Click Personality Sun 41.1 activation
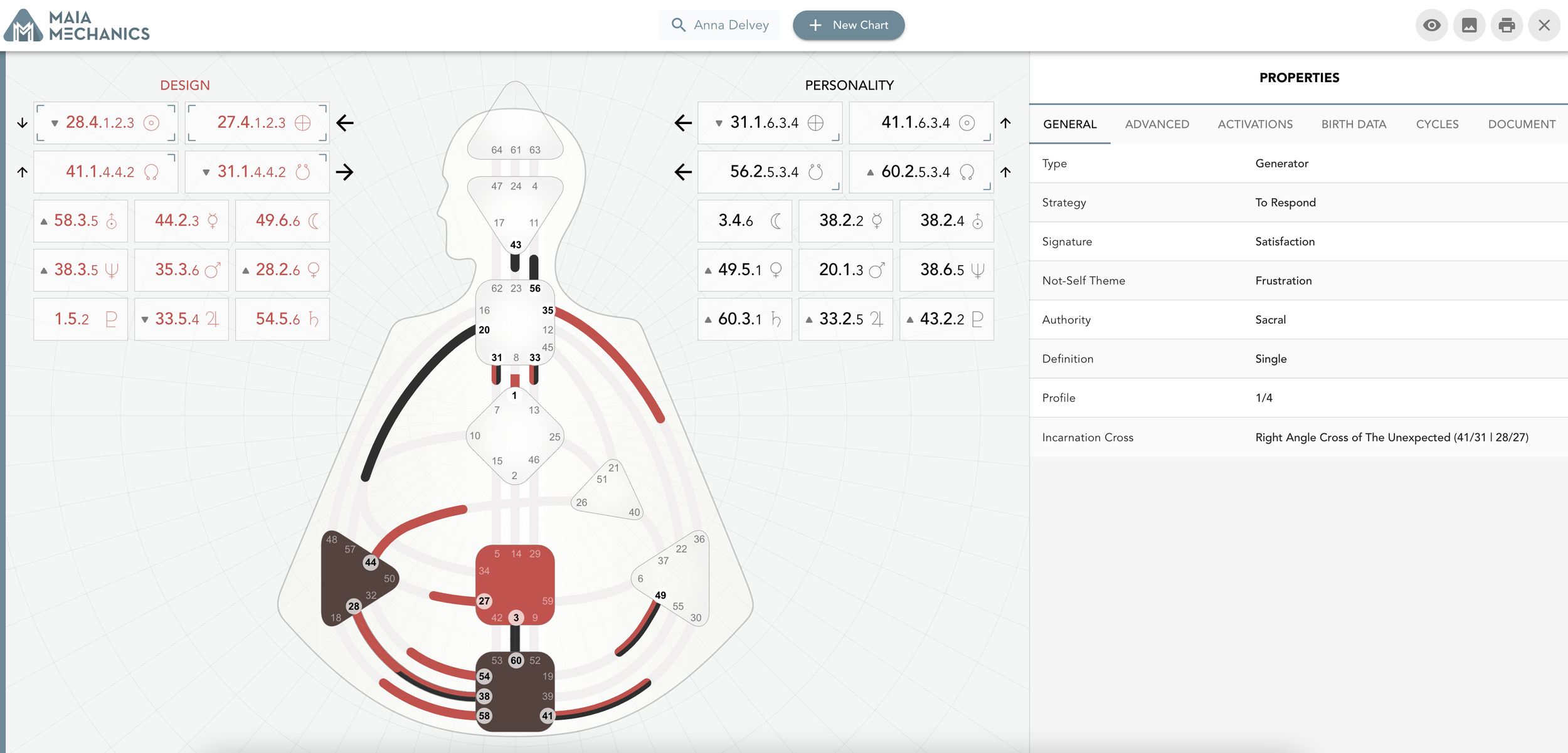This screenshot has width=1568, height=753. (921, 123)
